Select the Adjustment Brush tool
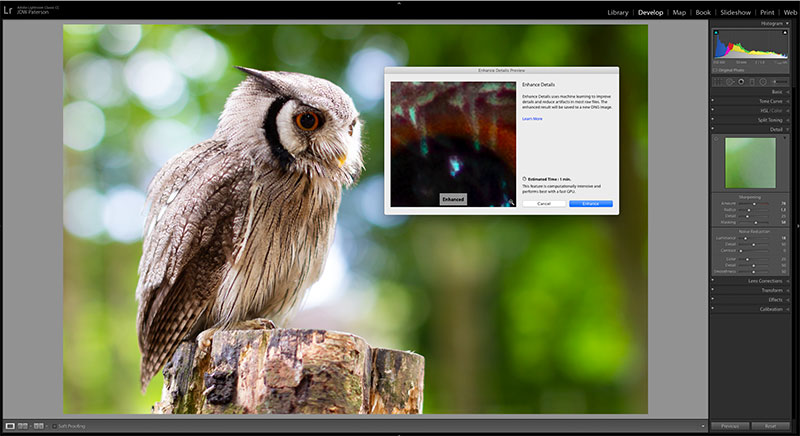Image resolution: width=800 pixels, height=436 pixels. pos(779,82)
